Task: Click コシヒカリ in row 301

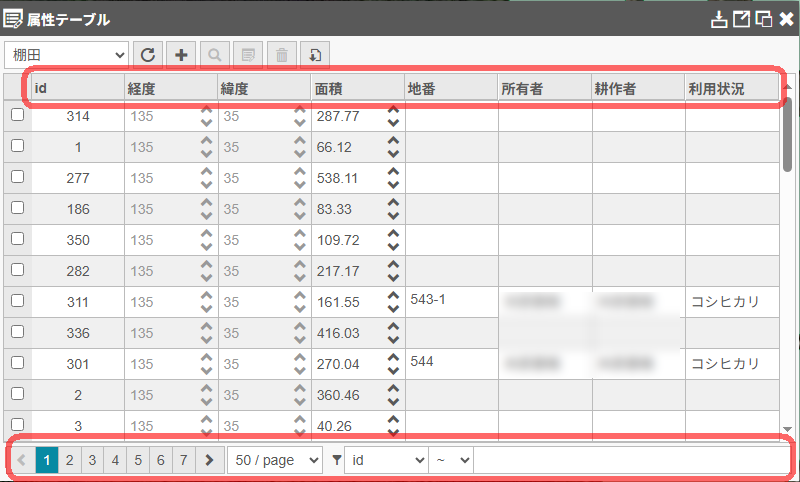Action: 725,364
